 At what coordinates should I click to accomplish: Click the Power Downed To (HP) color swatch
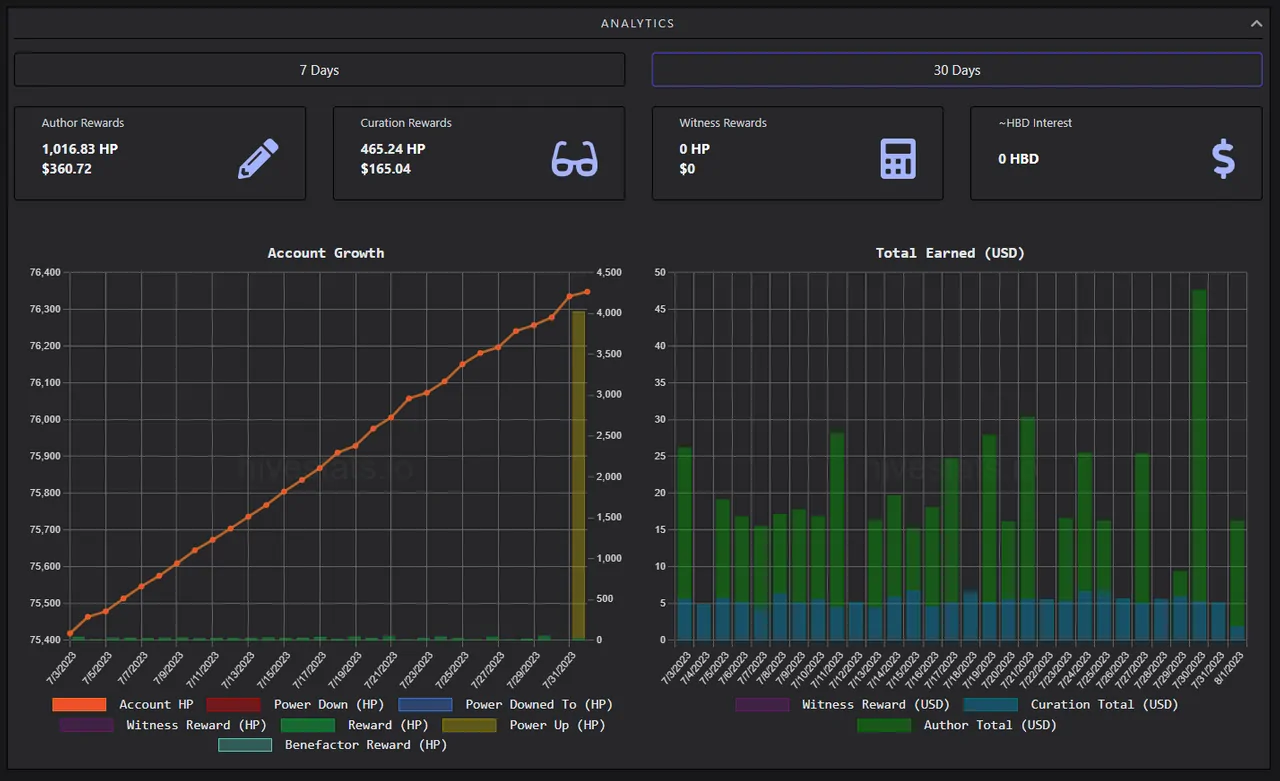pos(425,704)
